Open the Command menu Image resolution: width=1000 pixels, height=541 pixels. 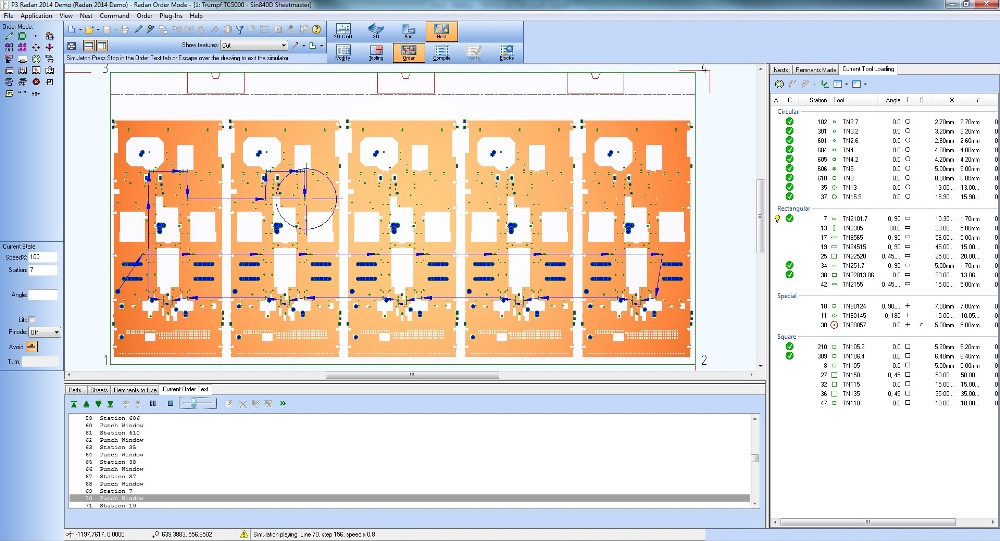[114, 16]
